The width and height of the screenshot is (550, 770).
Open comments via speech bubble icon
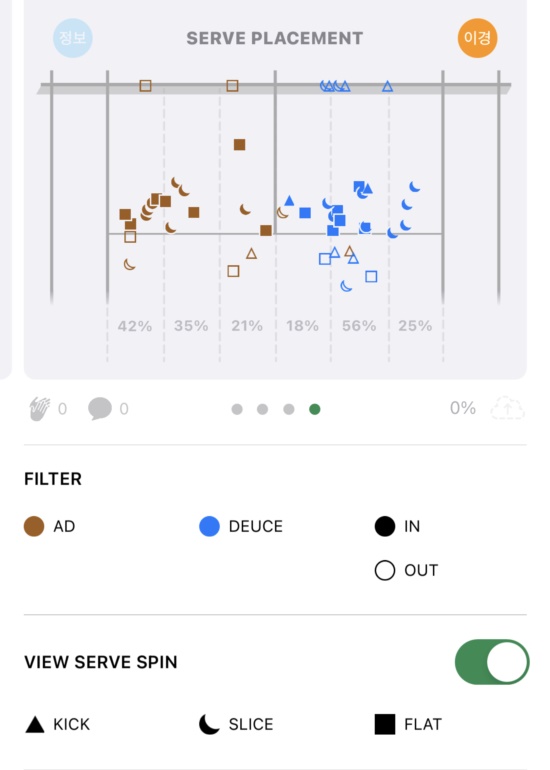click(x=100, y=409)
